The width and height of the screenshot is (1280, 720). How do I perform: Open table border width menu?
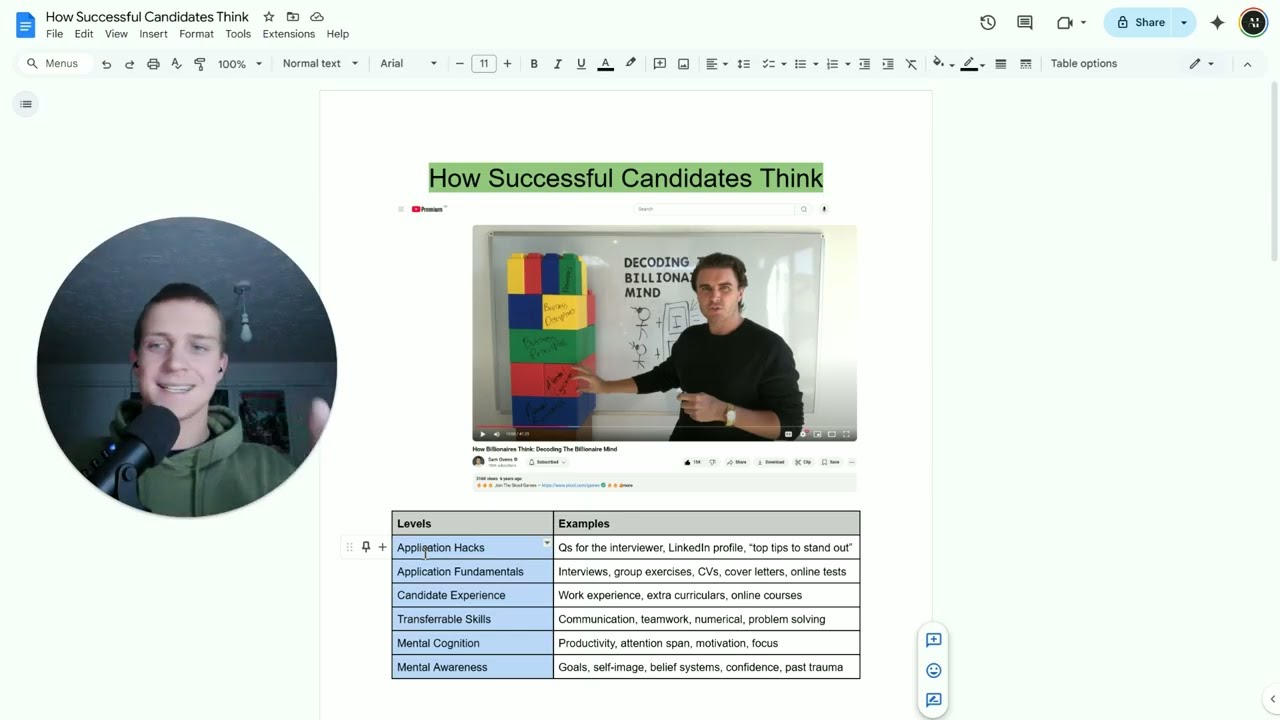pyautogui.click(x=1000, y=64)
